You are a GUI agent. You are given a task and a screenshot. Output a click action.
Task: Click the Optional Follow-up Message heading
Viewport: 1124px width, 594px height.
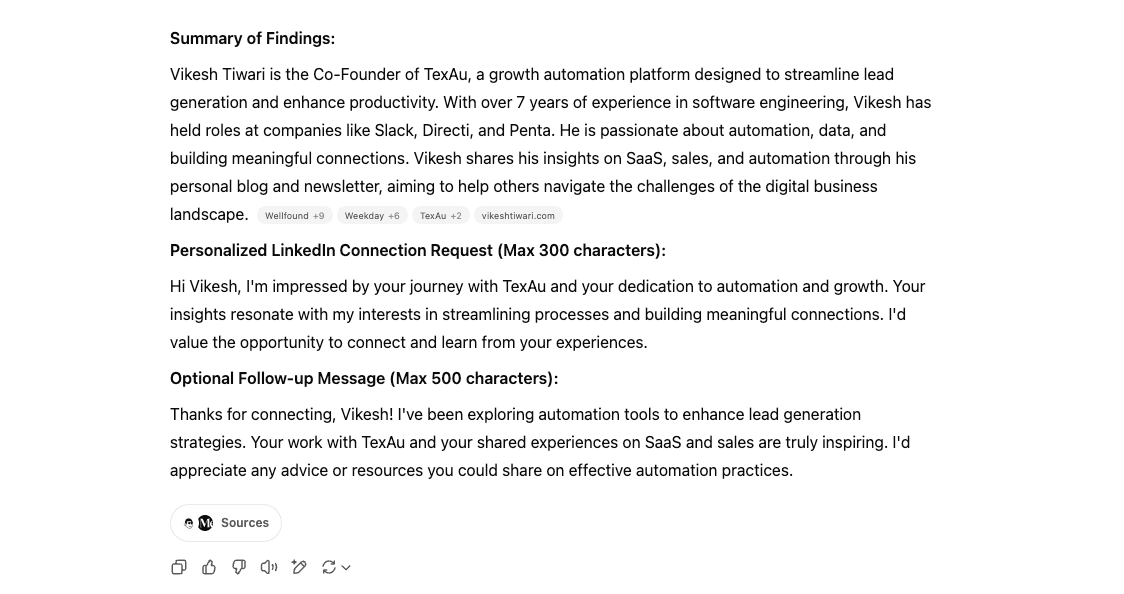(364, 378)
